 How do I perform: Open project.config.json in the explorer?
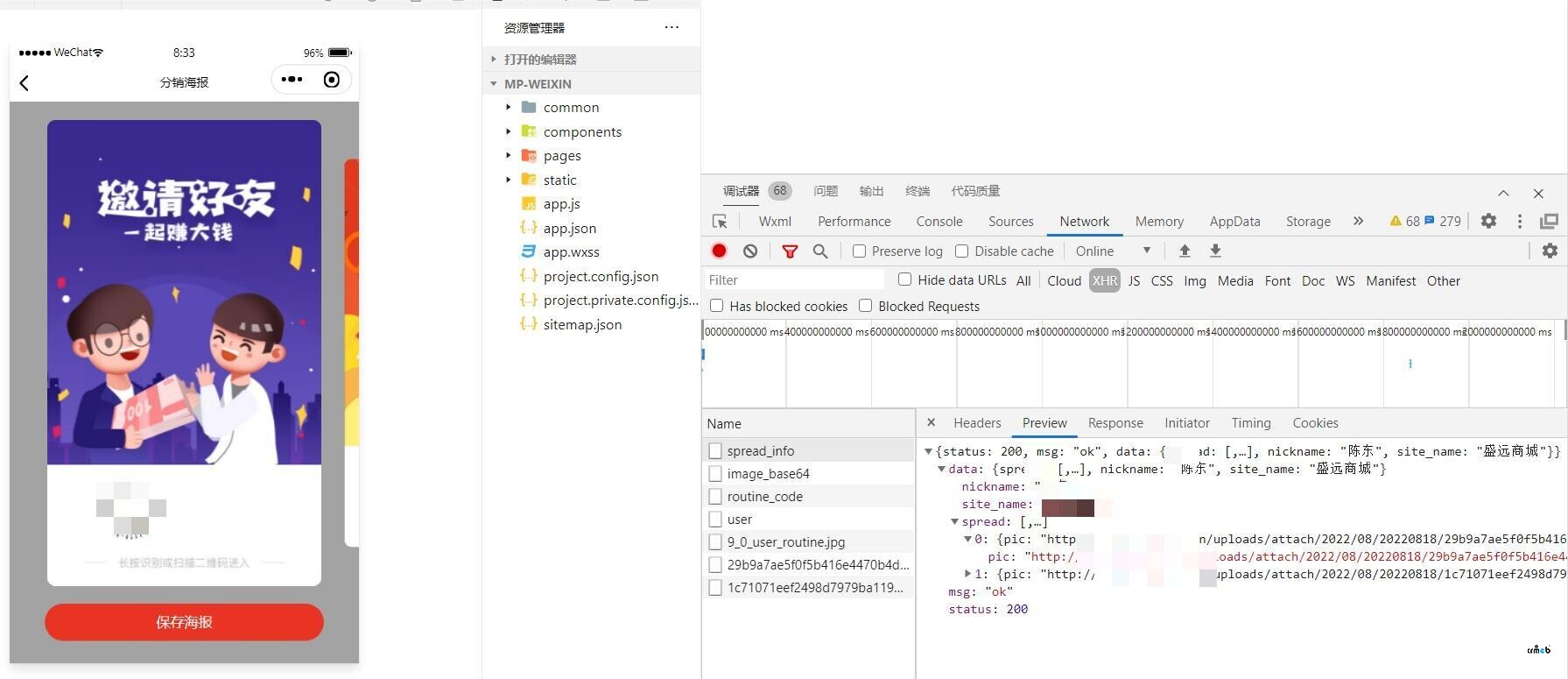pyautogui.click(x=601, y=276)
